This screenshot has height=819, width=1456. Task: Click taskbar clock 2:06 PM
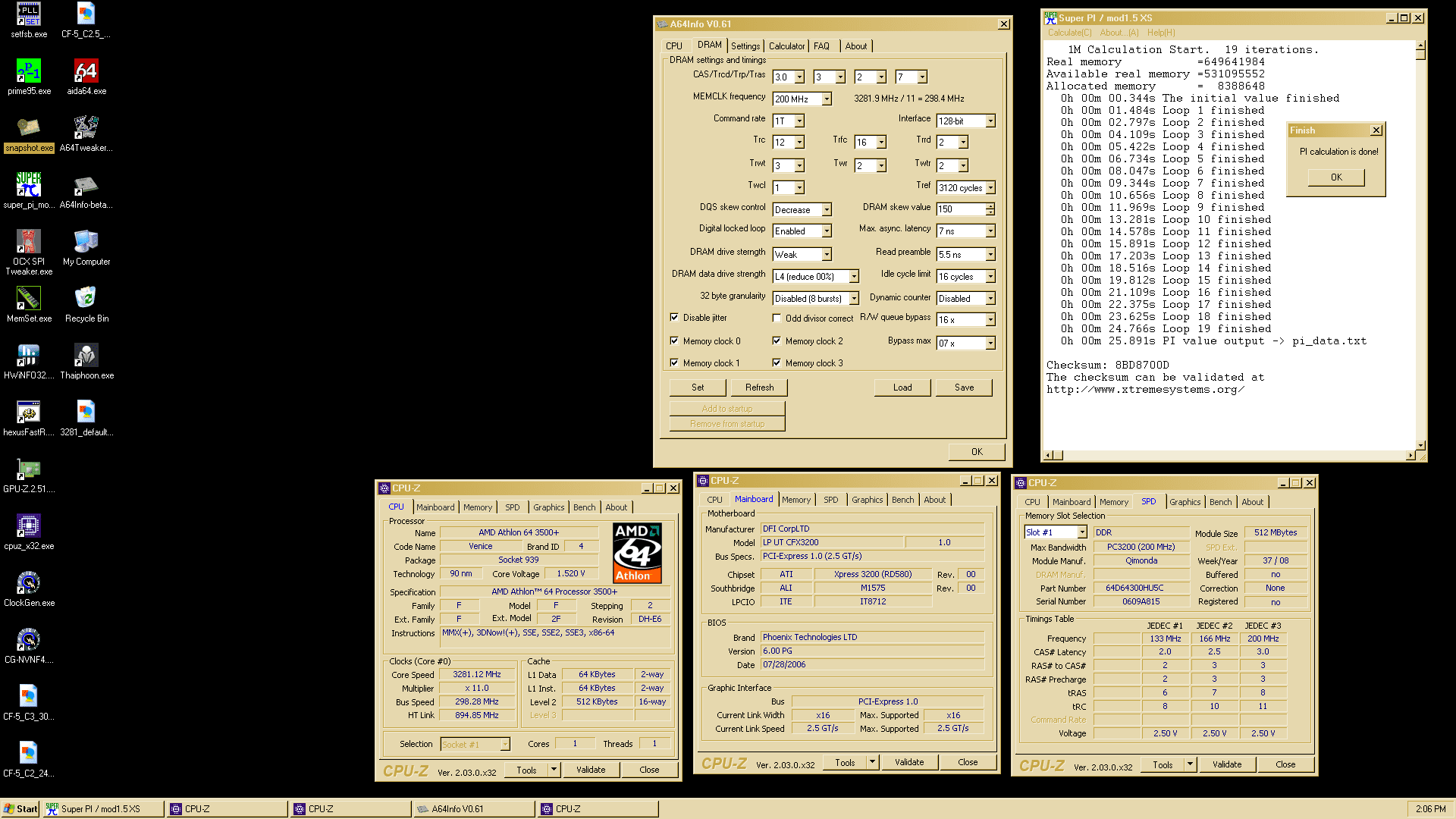coord(1430,809)
